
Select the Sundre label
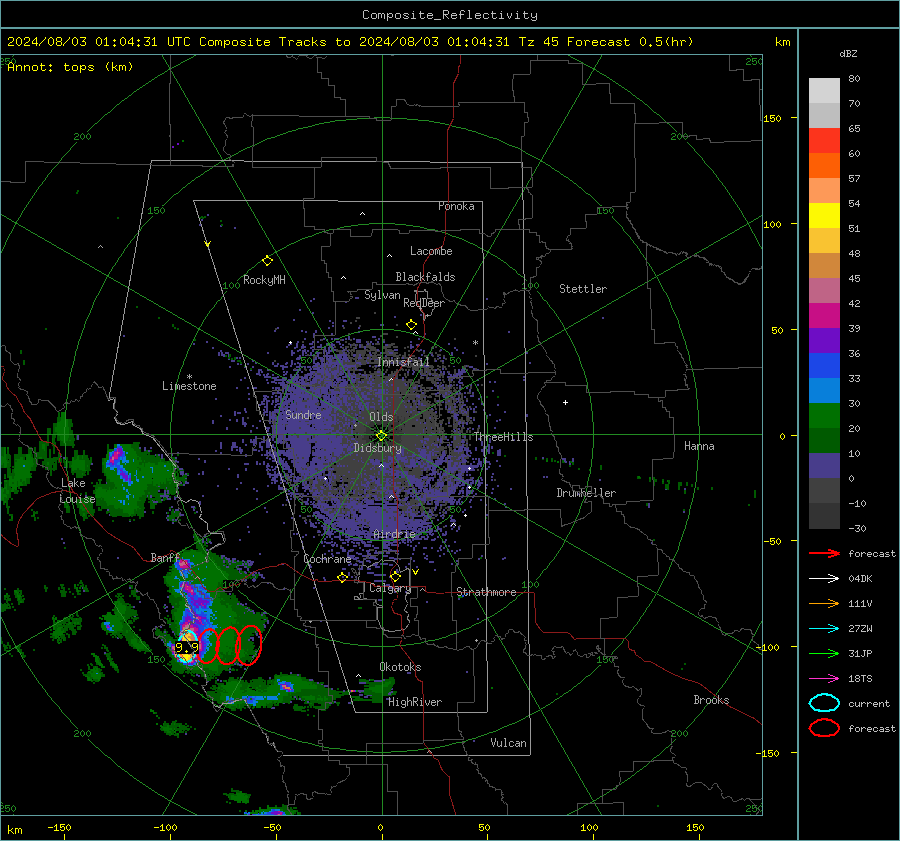click(303, 415)
